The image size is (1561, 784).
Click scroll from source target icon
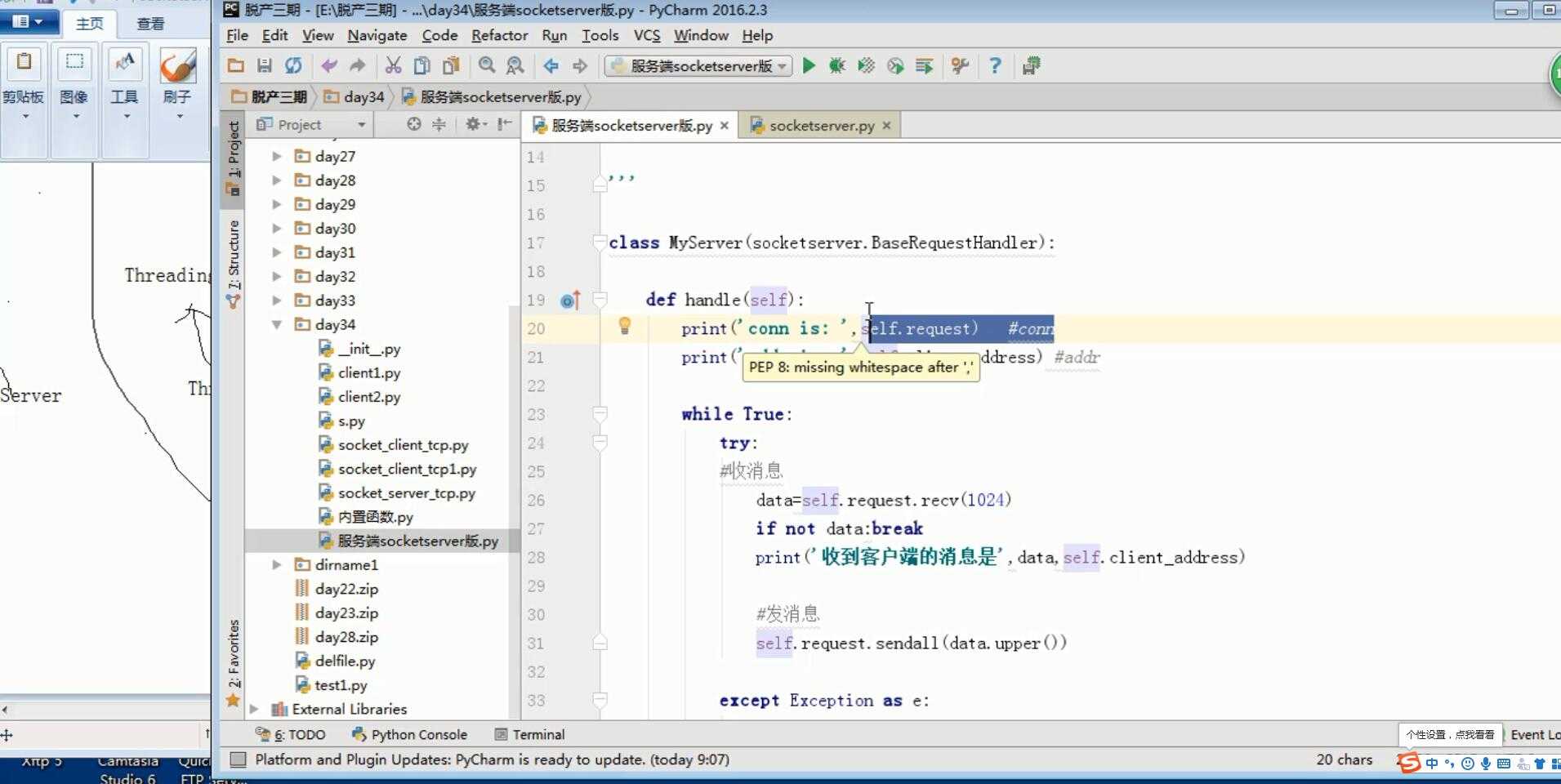(414, 124)
